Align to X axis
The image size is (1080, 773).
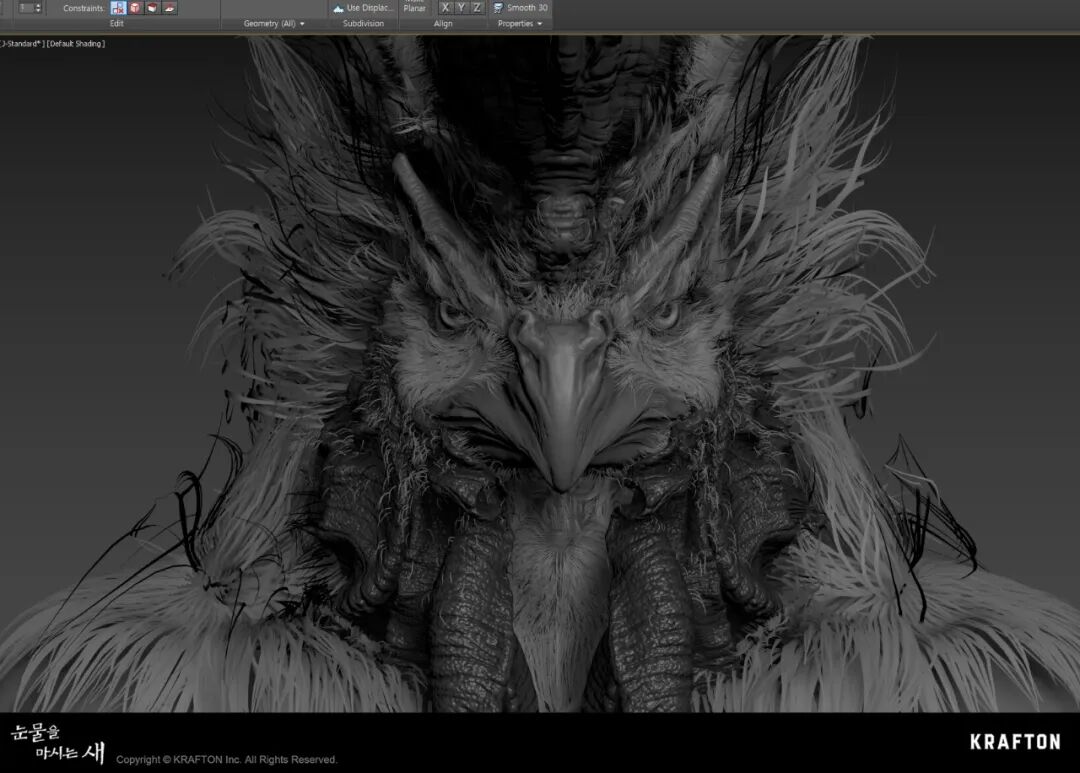pos(445,8)
